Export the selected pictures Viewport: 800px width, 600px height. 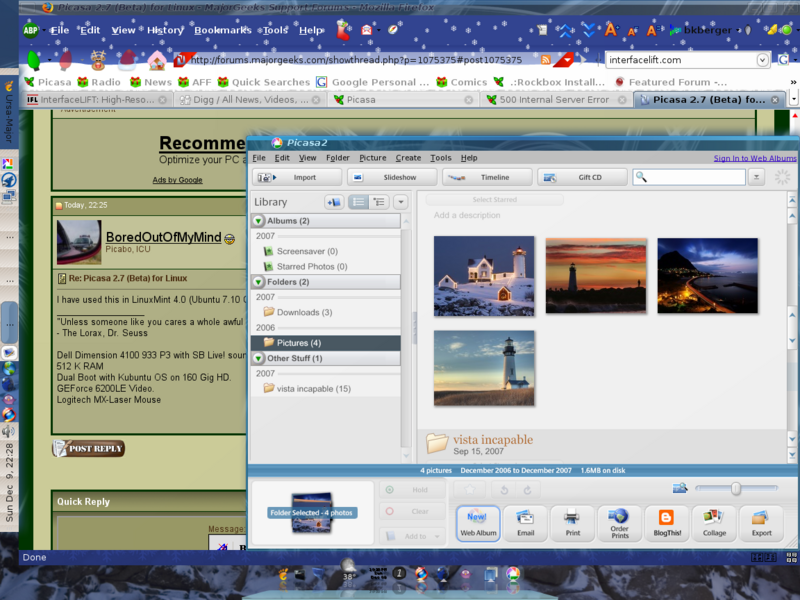tap(761, 522)
